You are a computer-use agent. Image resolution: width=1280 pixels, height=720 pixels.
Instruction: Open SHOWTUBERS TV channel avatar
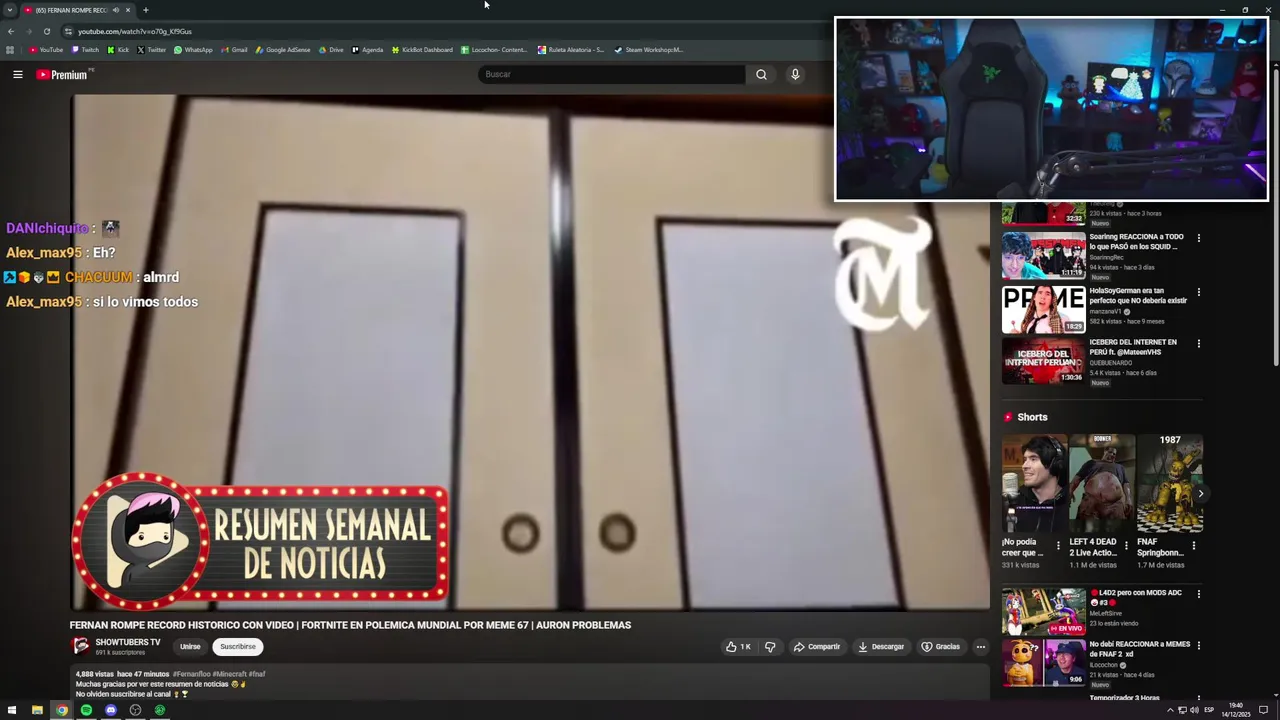[81, 646]
